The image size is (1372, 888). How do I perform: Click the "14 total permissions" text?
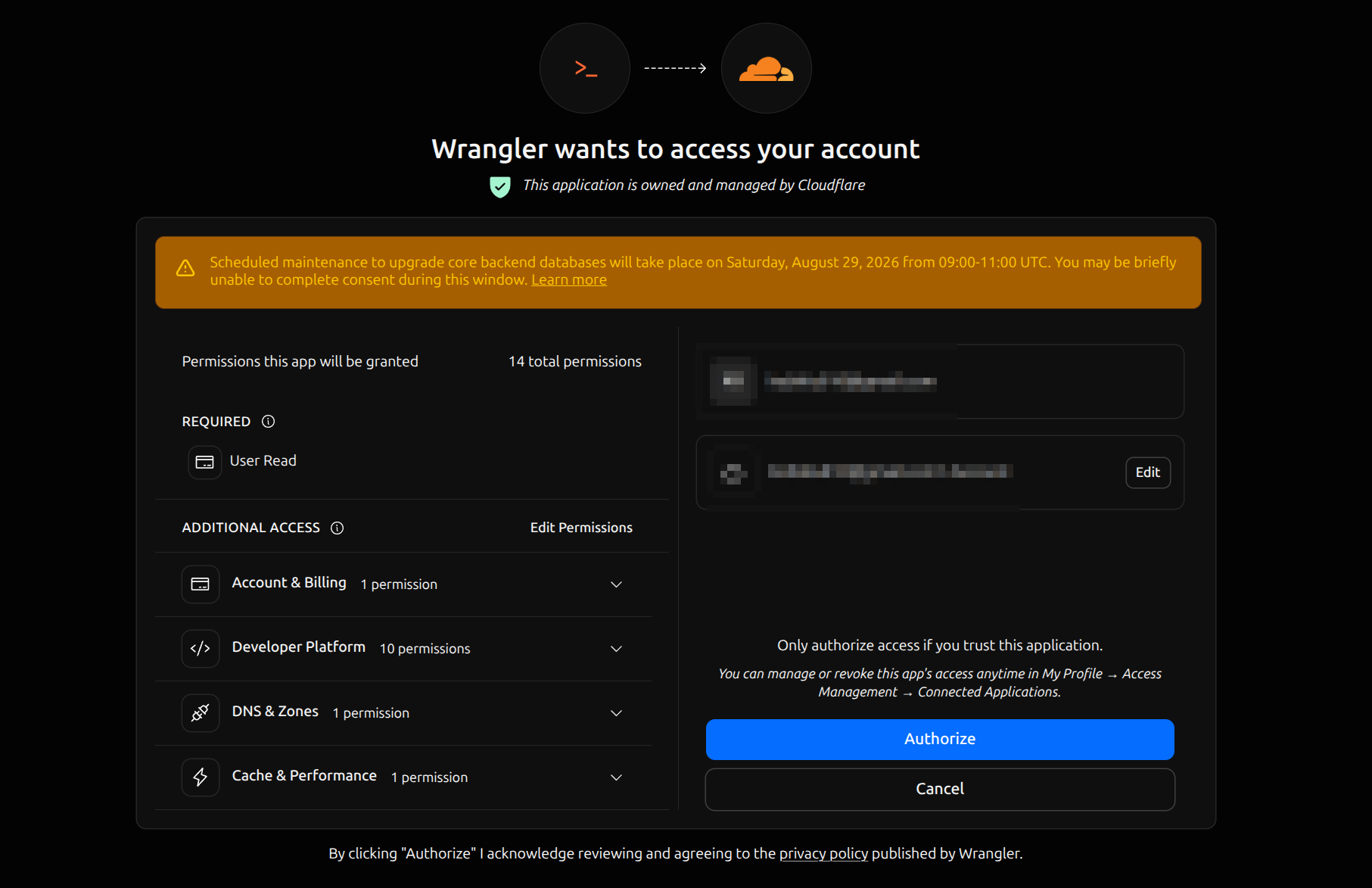tap(575, 362)
